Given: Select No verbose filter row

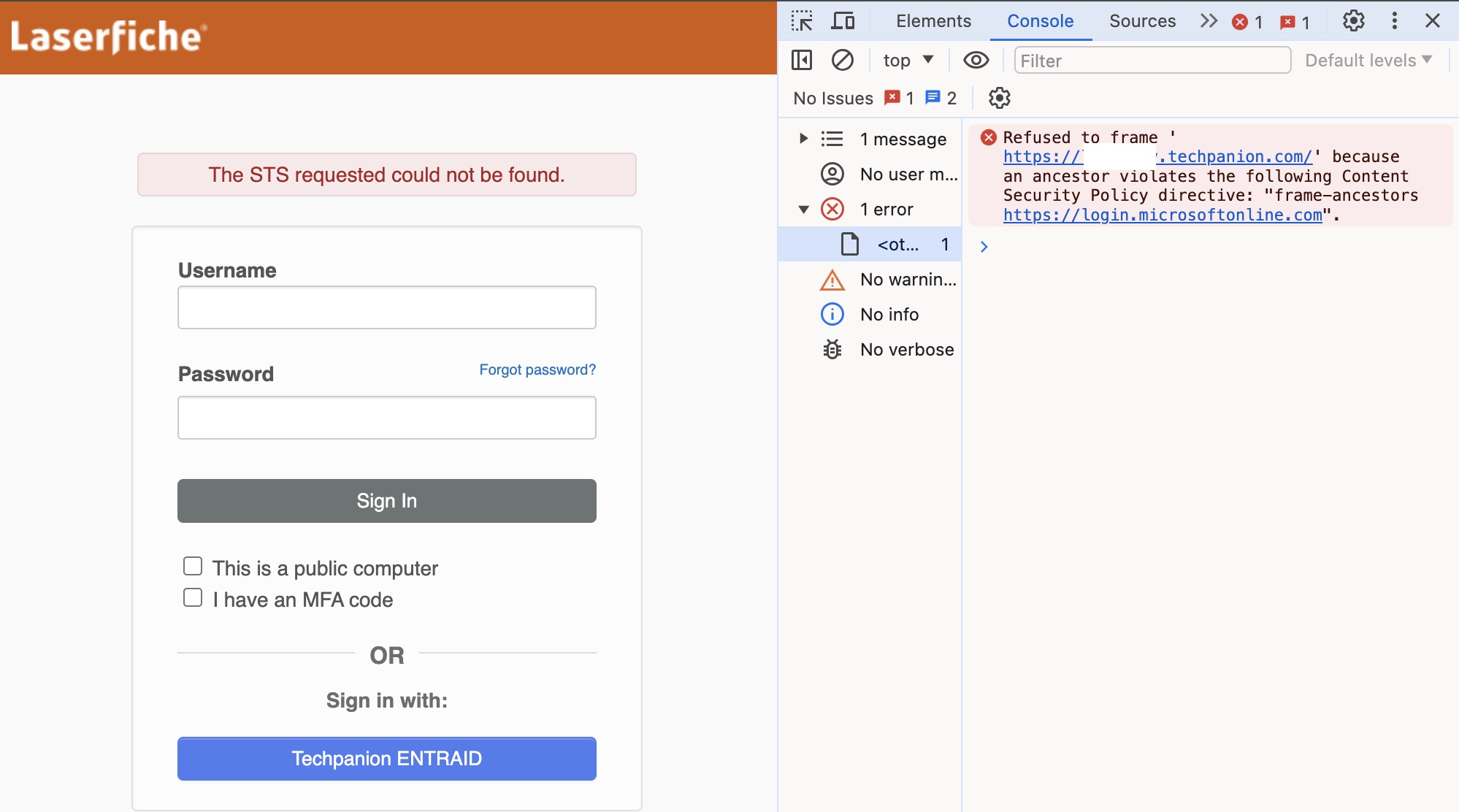Looking at the screenshot, I should pyautogui.click(x=870, y=349).
